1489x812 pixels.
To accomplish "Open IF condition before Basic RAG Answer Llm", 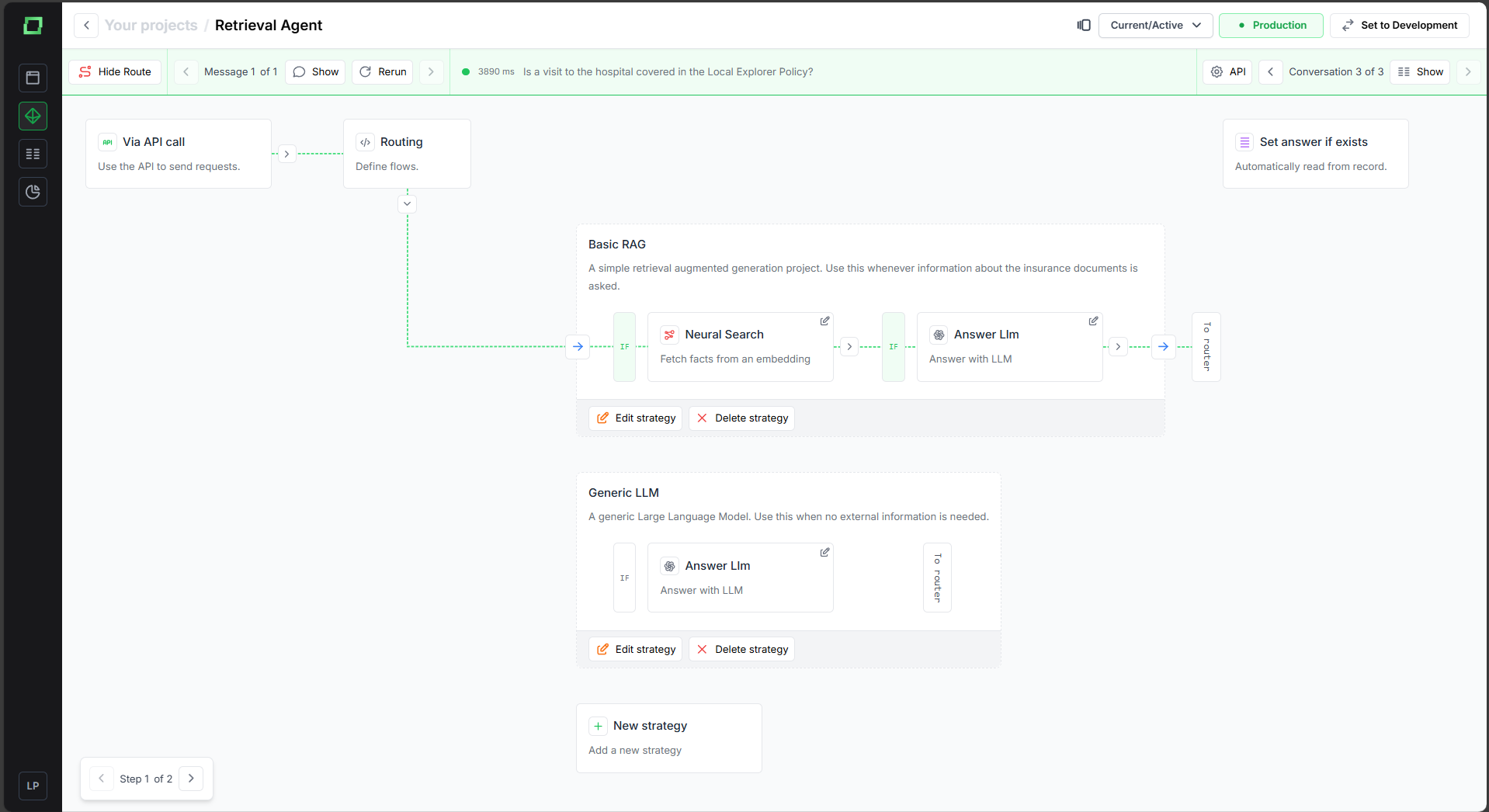I will tap(894, 347).
